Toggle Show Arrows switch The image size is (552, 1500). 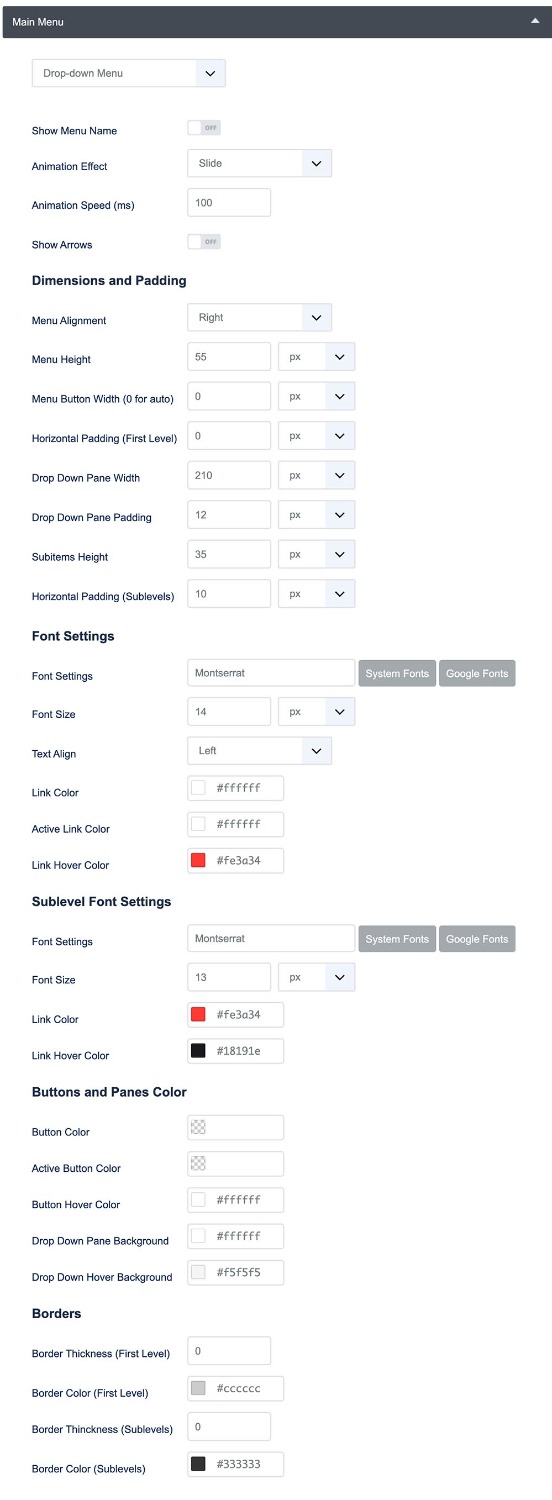[x=204, y=243]
